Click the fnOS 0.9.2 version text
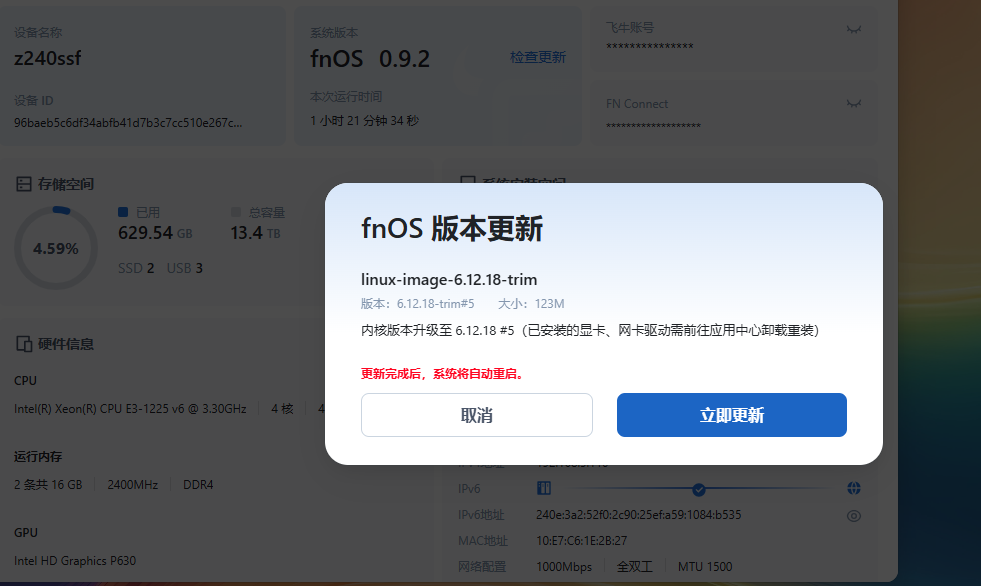The image size is (981, 586). tap(370, 59)
